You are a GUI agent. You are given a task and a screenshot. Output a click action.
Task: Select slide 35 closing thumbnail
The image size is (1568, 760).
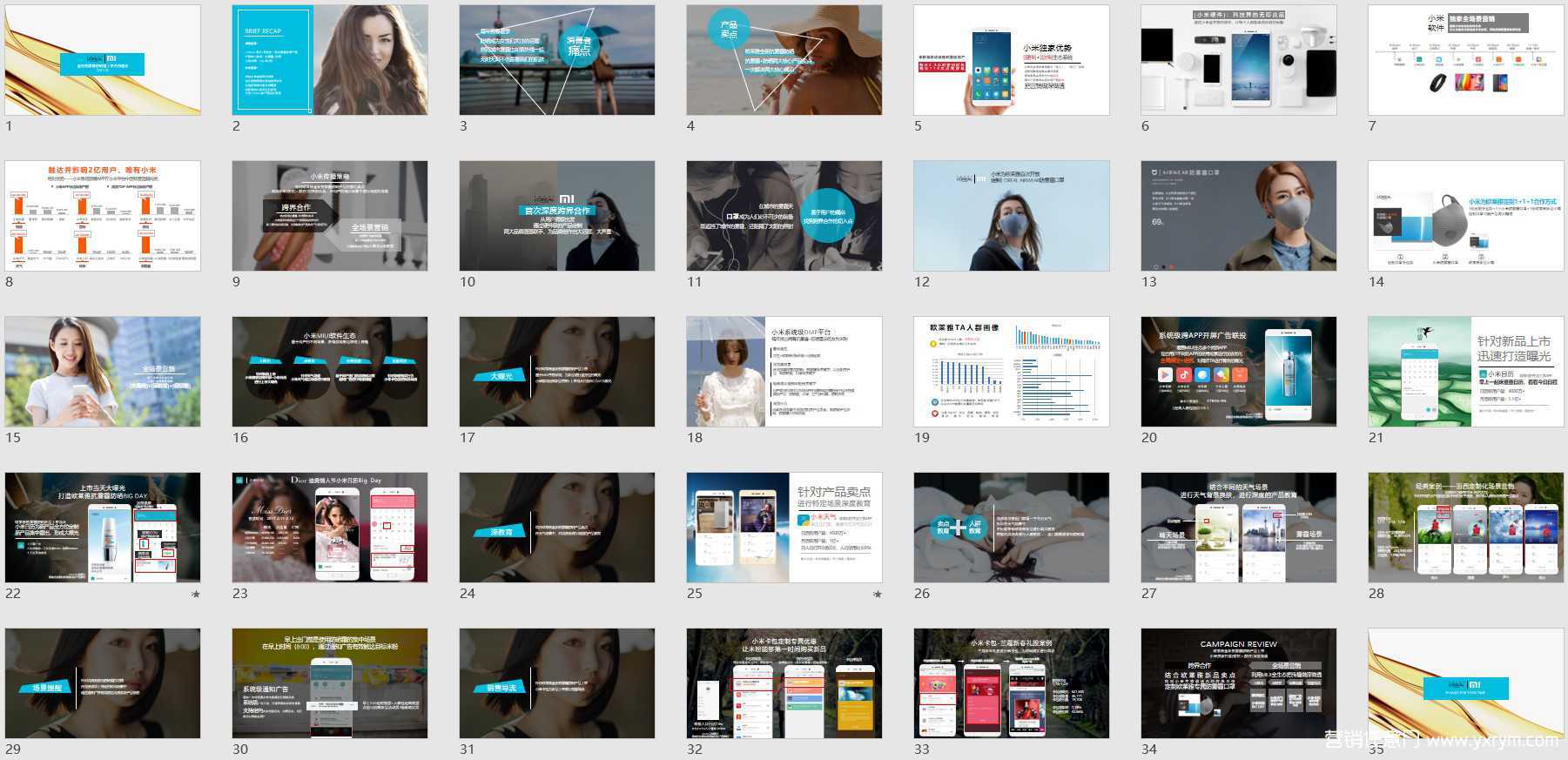click(x=1466, y=683)
